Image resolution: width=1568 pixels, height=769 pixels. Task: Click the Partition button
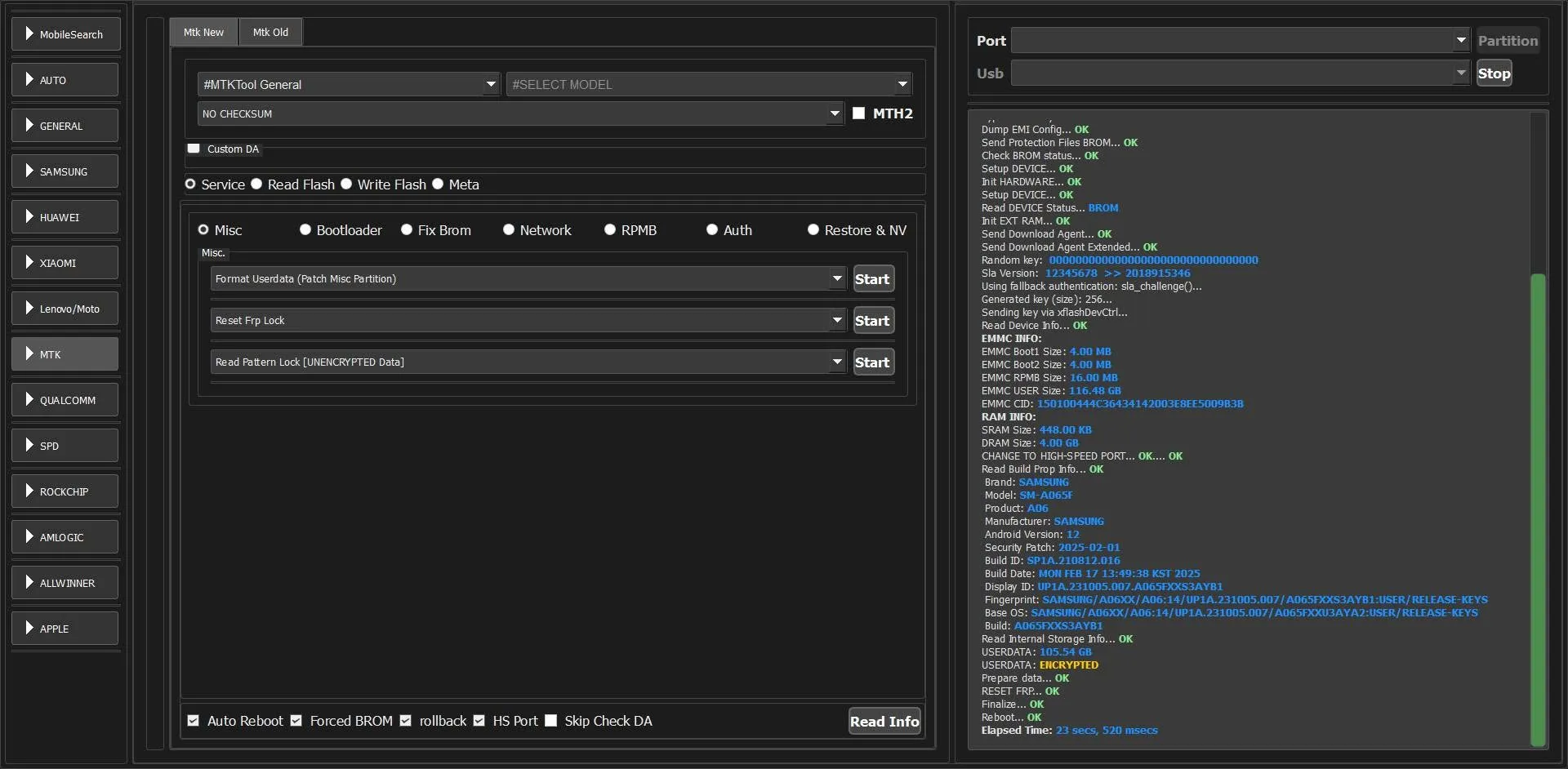[1508, 40]
